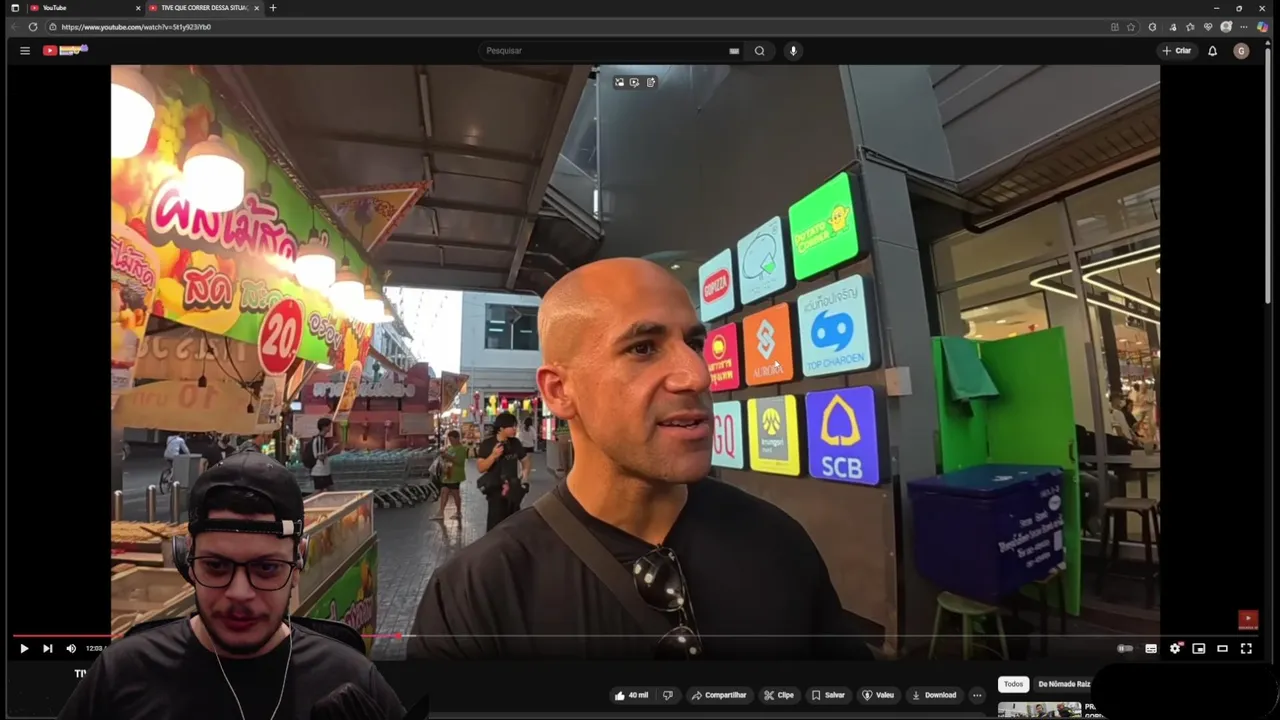This screenshot has height=720, width=1280.
Task: Open the first recommended video thumbnail
Action: 1039,710
